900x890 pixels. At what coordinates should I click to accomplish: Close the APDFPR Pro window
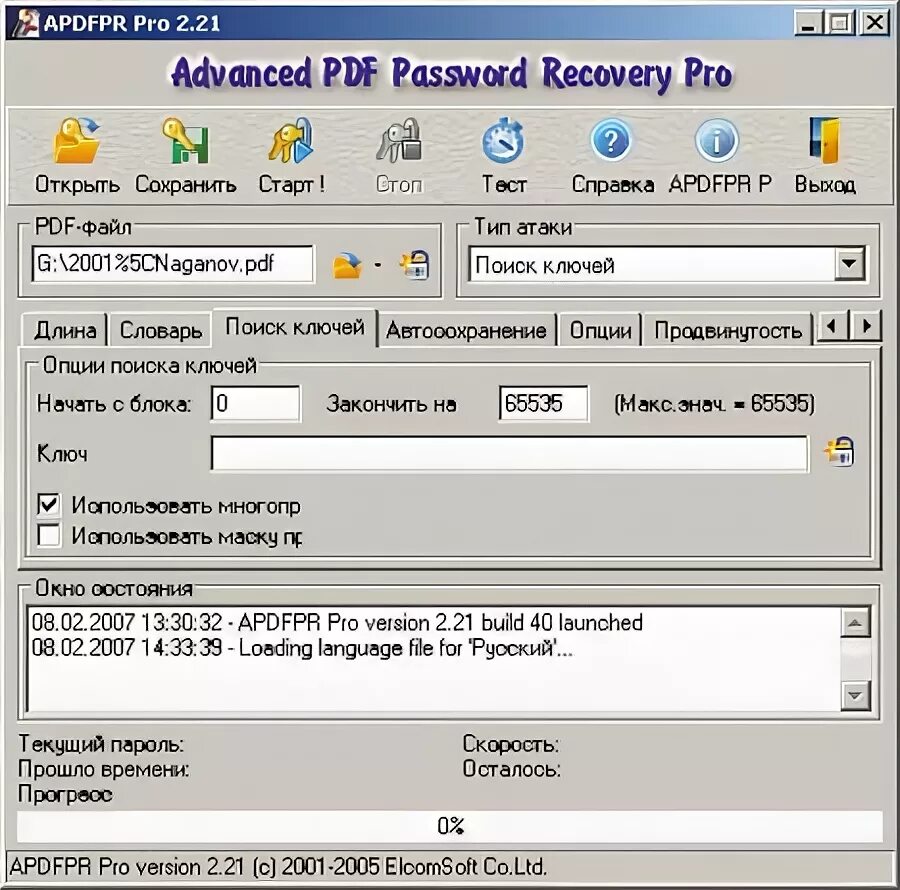pos(875,24)
